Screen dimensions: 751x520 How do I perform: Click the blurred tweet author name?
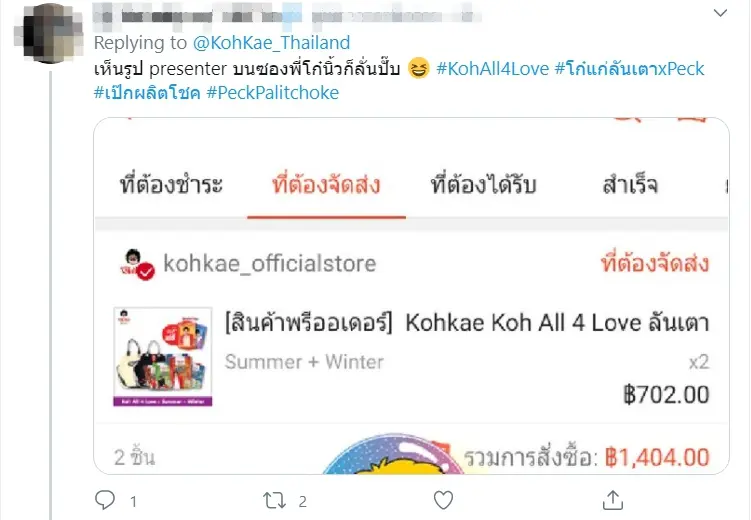pos(286,14)
